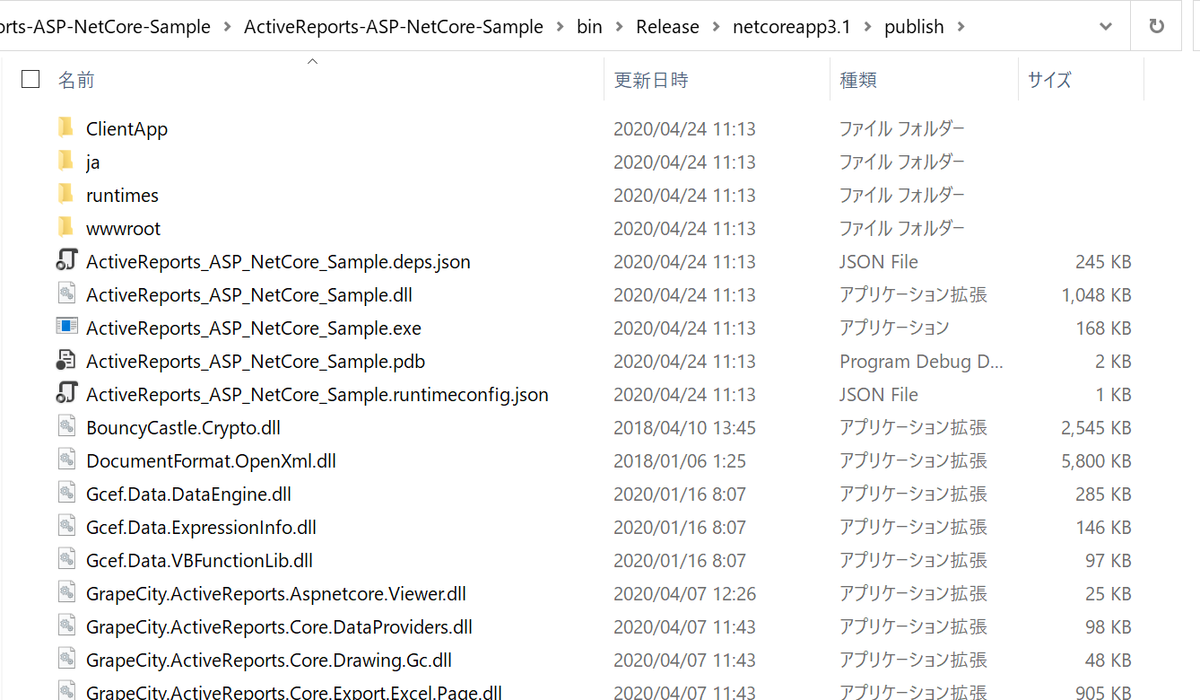Image resolution: width=1200 pixels, height=700 pixels.
Task: Select the ClientApp folder name
Action: coord(127,129)
